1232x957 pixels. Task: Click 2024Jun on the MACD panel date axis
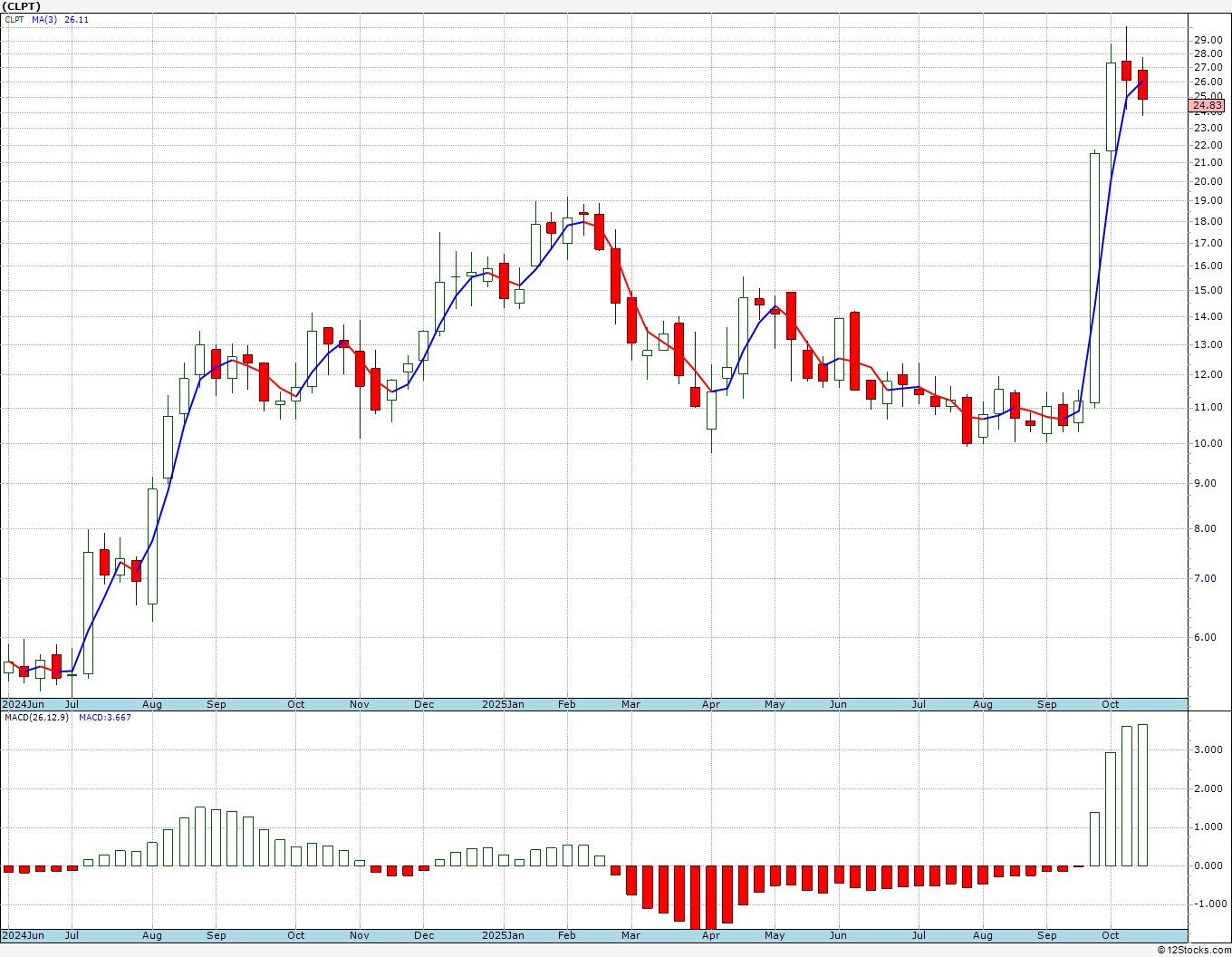click(x=24, y=935)
